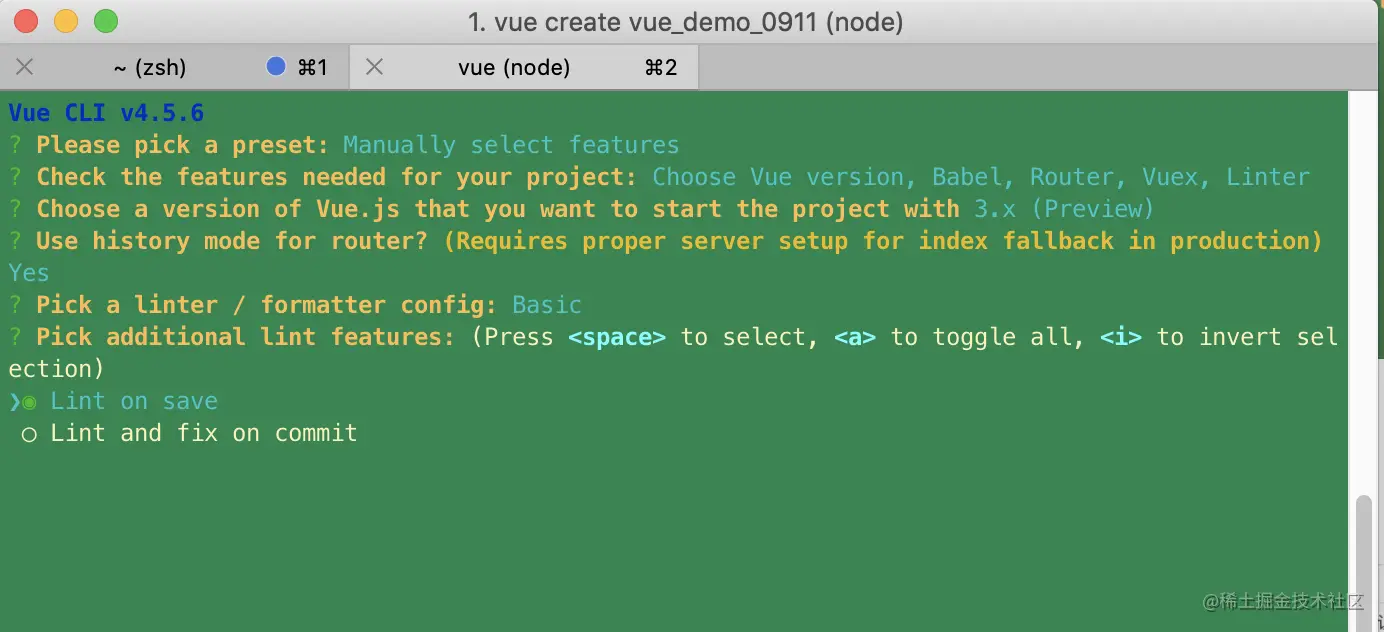Click the question mark before 'Please pick a preset'
This screenshot has width=1384, height=632.
(x=15, y=145)
